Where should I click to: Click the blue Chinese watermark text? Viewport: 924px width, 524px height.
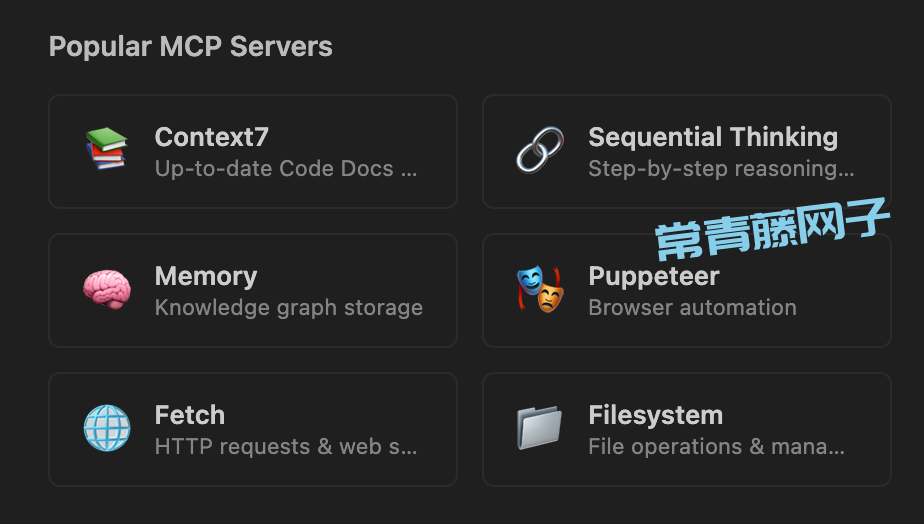click(x=772, y=229)
